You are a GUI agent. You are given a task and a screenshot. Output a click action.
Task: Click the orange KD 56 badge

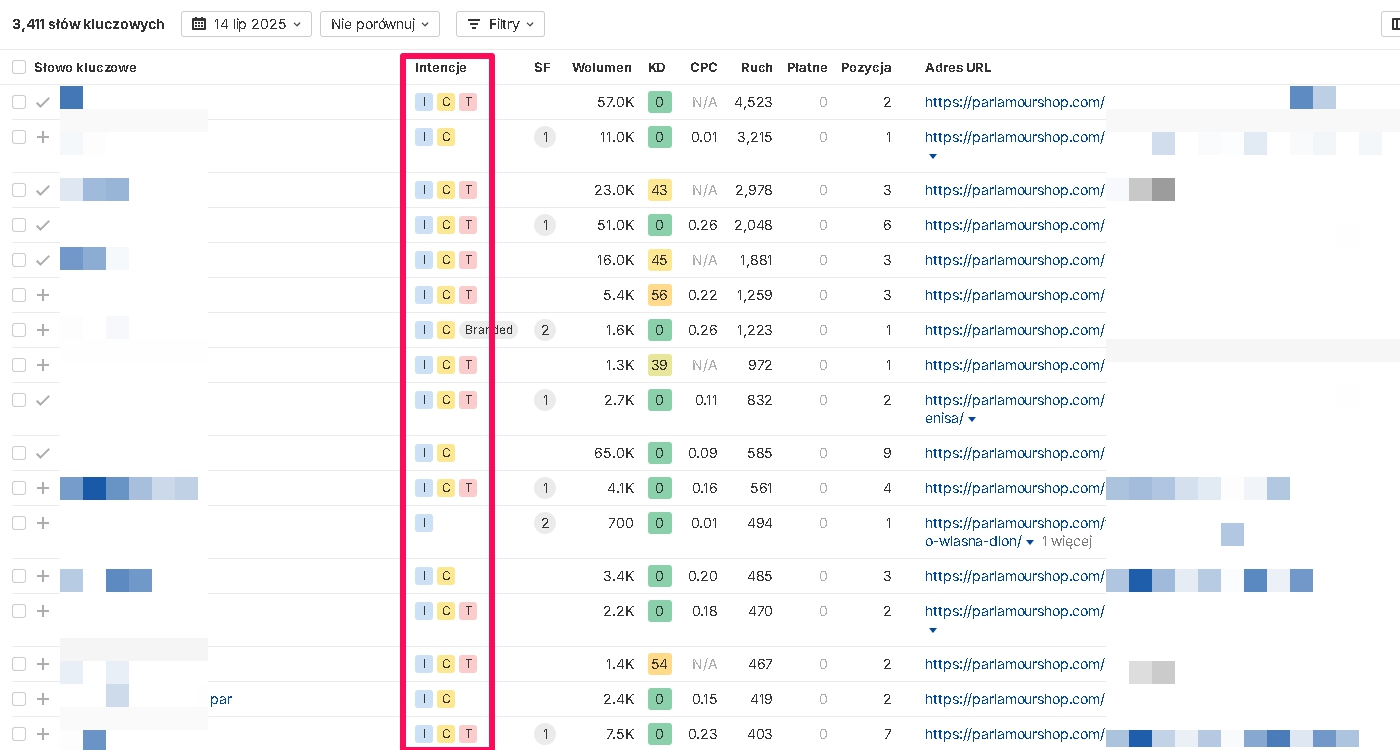pos(659,295)
